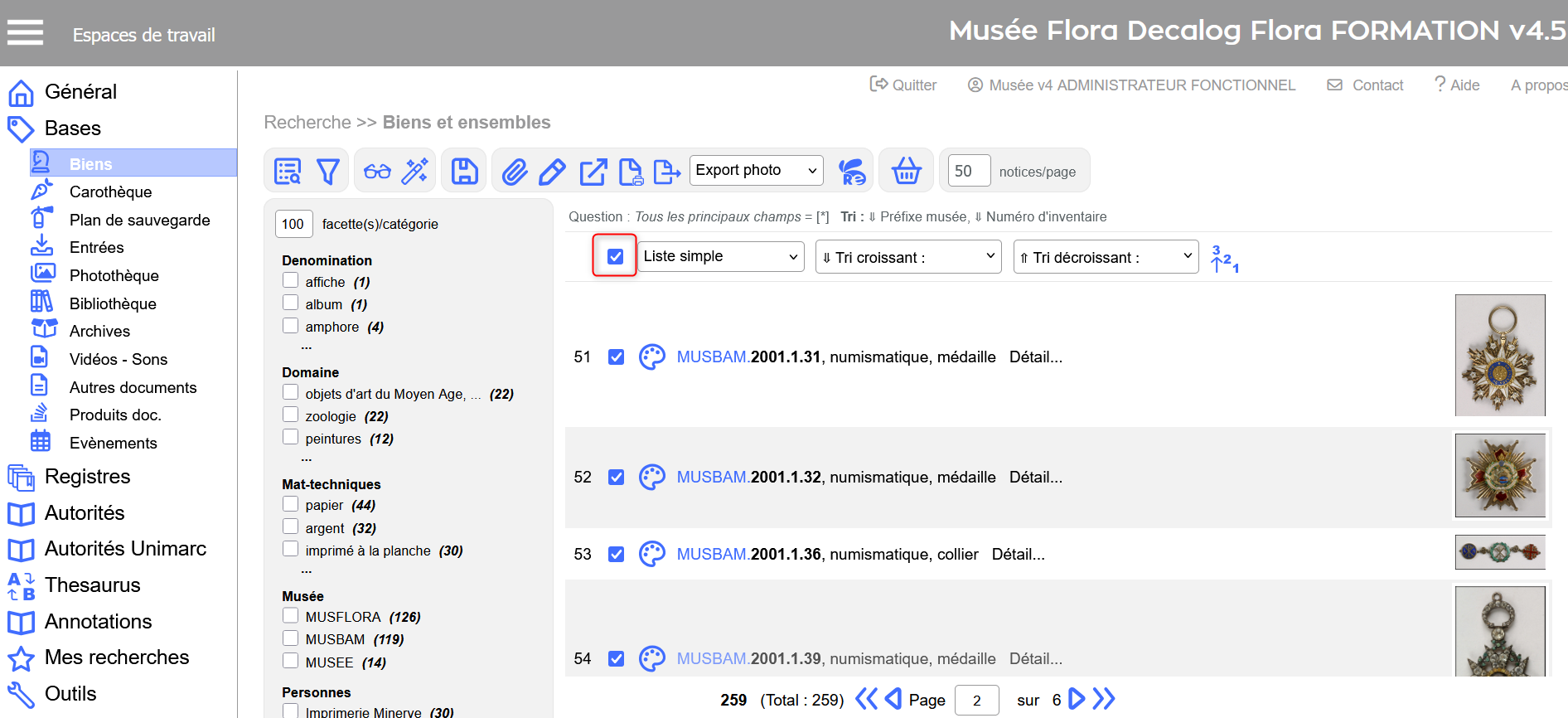Uncheck the select-all checkbox
The height and width of the screenshot is (718, 1568).
[x=615, y=256]
